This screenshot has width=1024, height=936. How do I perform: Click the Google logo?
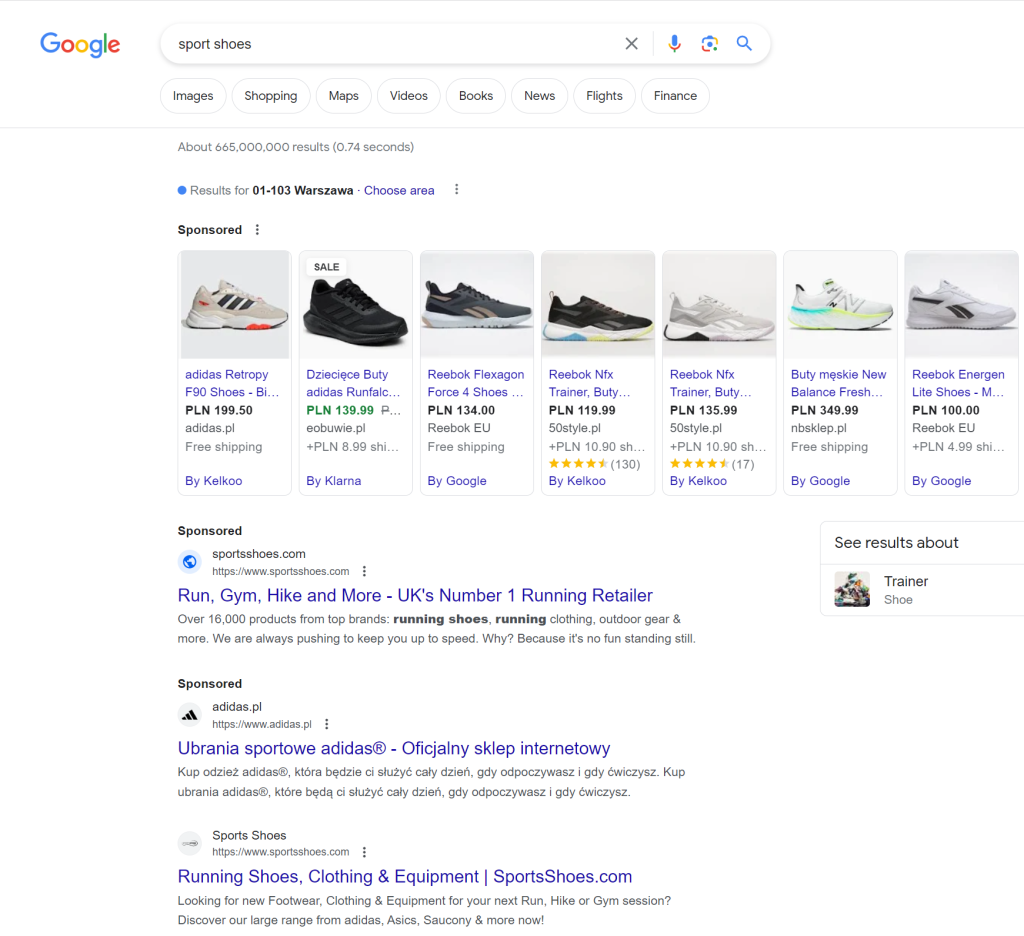[80, 44]
